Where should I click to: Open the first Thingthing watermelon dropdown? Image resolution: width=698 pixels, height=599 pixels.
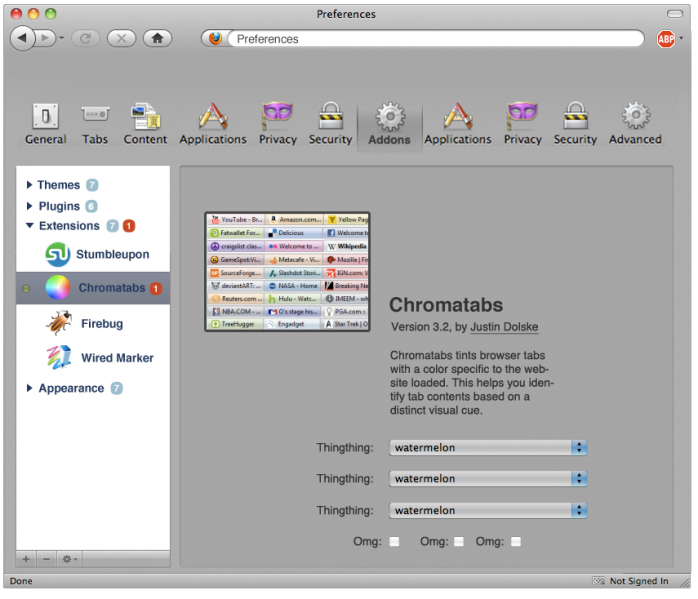488,448
